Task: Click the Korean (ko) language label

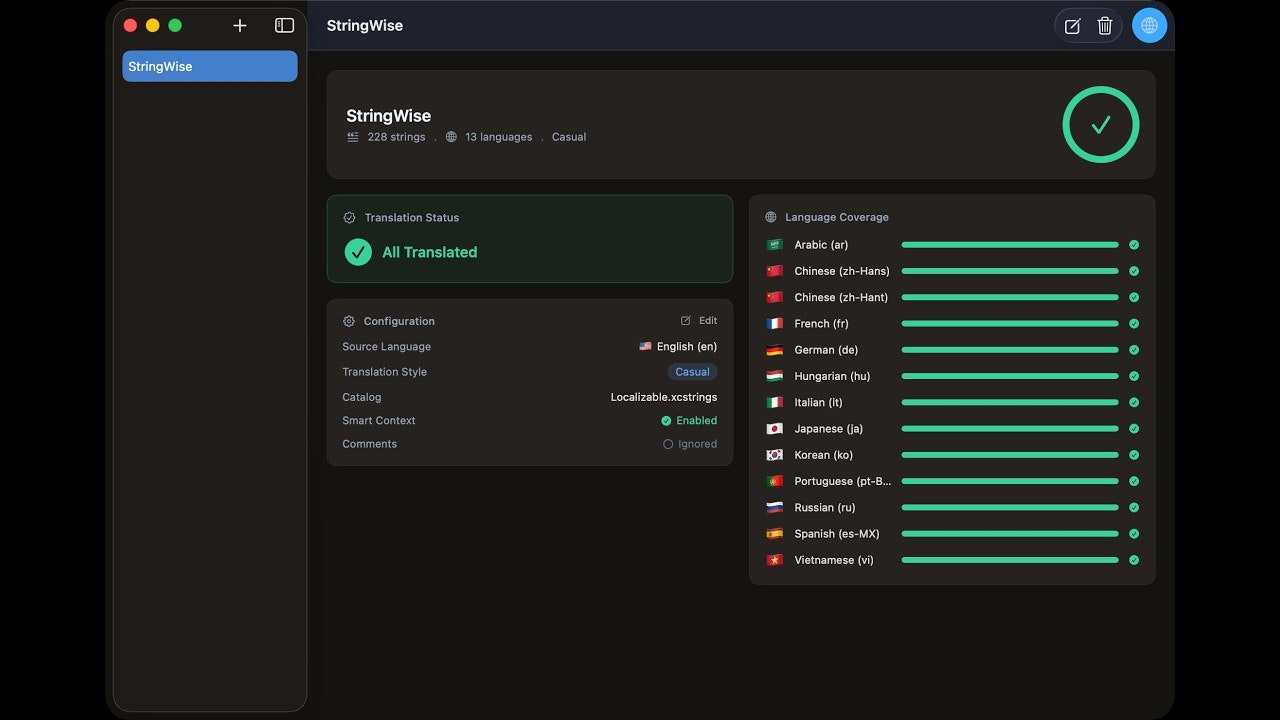Action: (824, 455)
